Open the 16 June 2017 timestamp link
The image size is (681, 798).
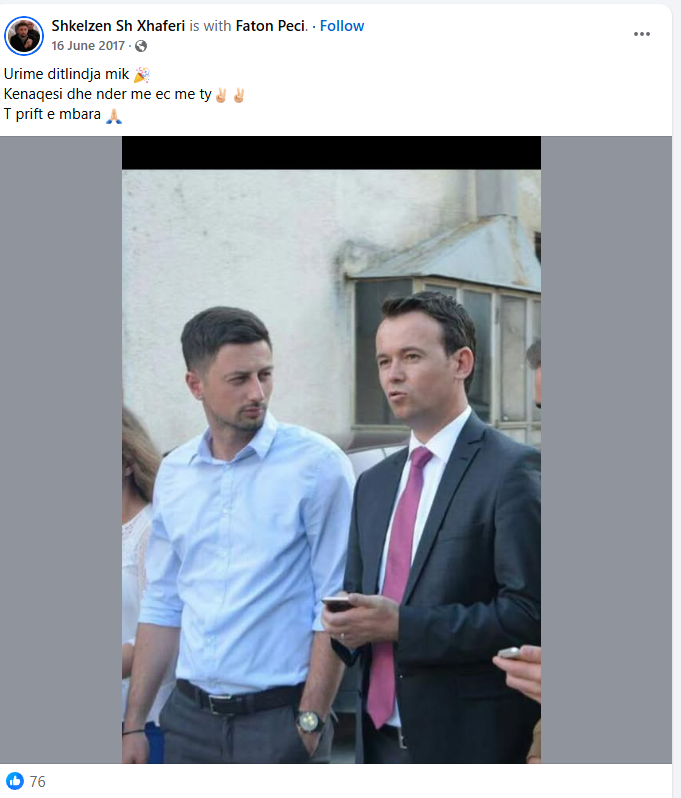coord(88,46)
